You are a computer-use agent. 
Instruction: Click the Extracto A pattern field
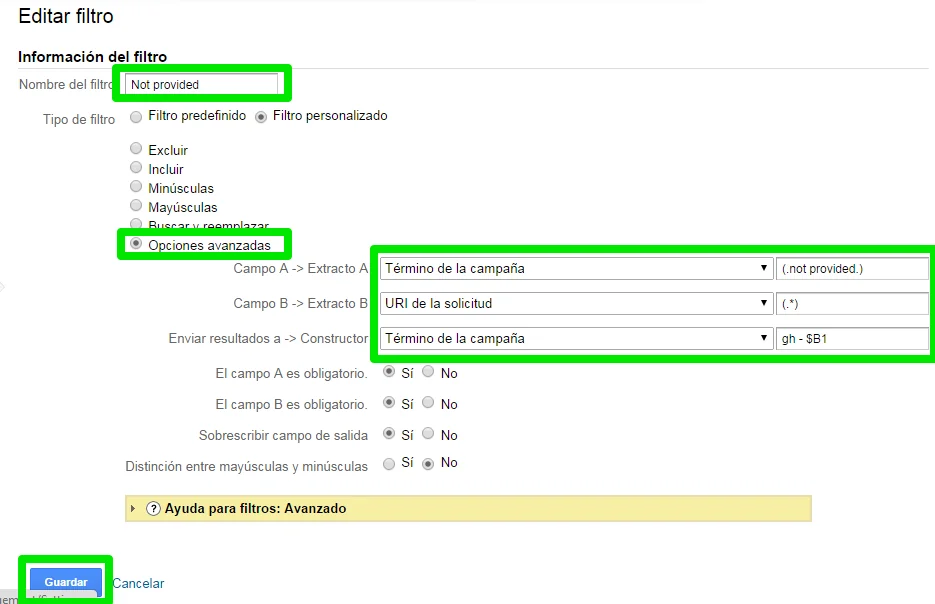point(852,268)
